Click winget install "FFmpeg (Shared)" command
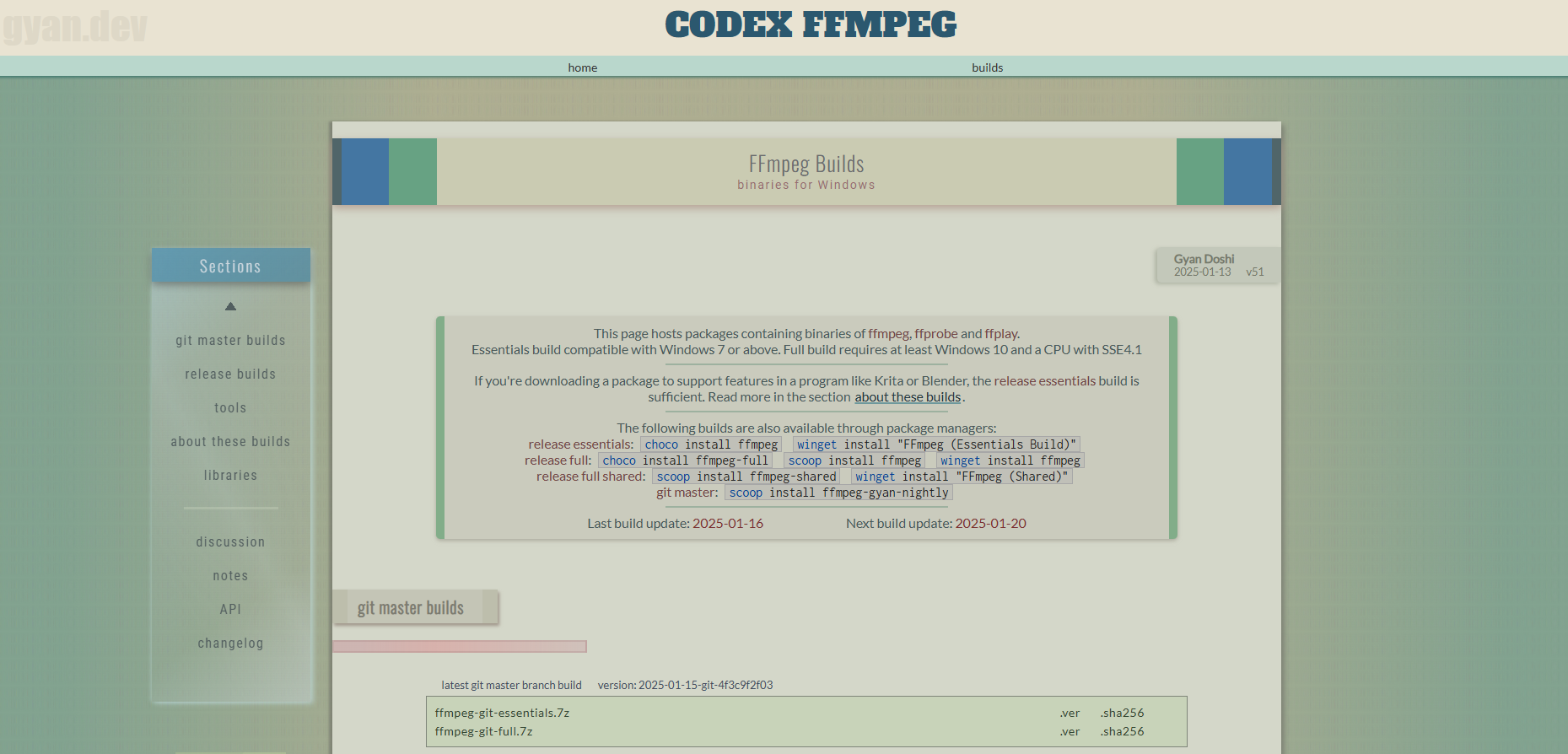The image size is (1568, 754). [962, 477]
